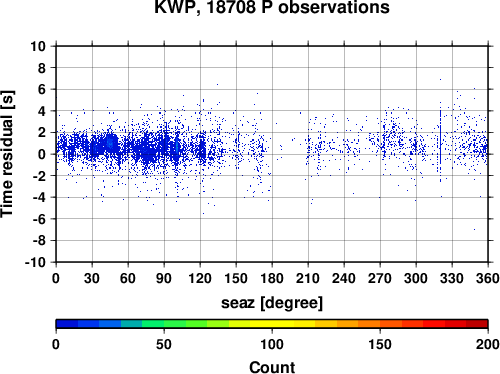This screenshot has width=500, height=374.
Task: Click the y-axis tick label 0
Action: 42,154
